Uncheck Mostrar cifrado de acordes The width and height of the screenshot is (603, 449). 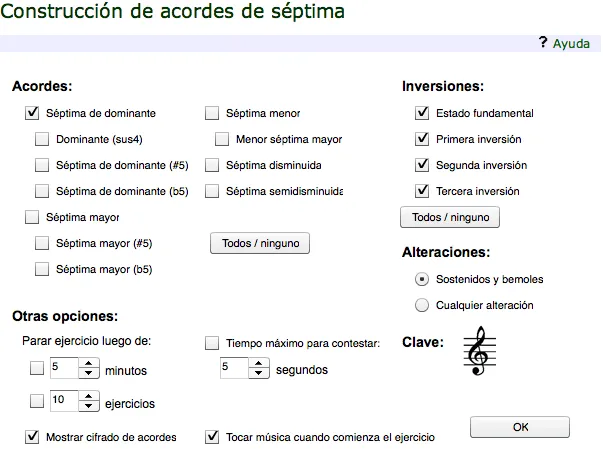[x=32, y=437]
